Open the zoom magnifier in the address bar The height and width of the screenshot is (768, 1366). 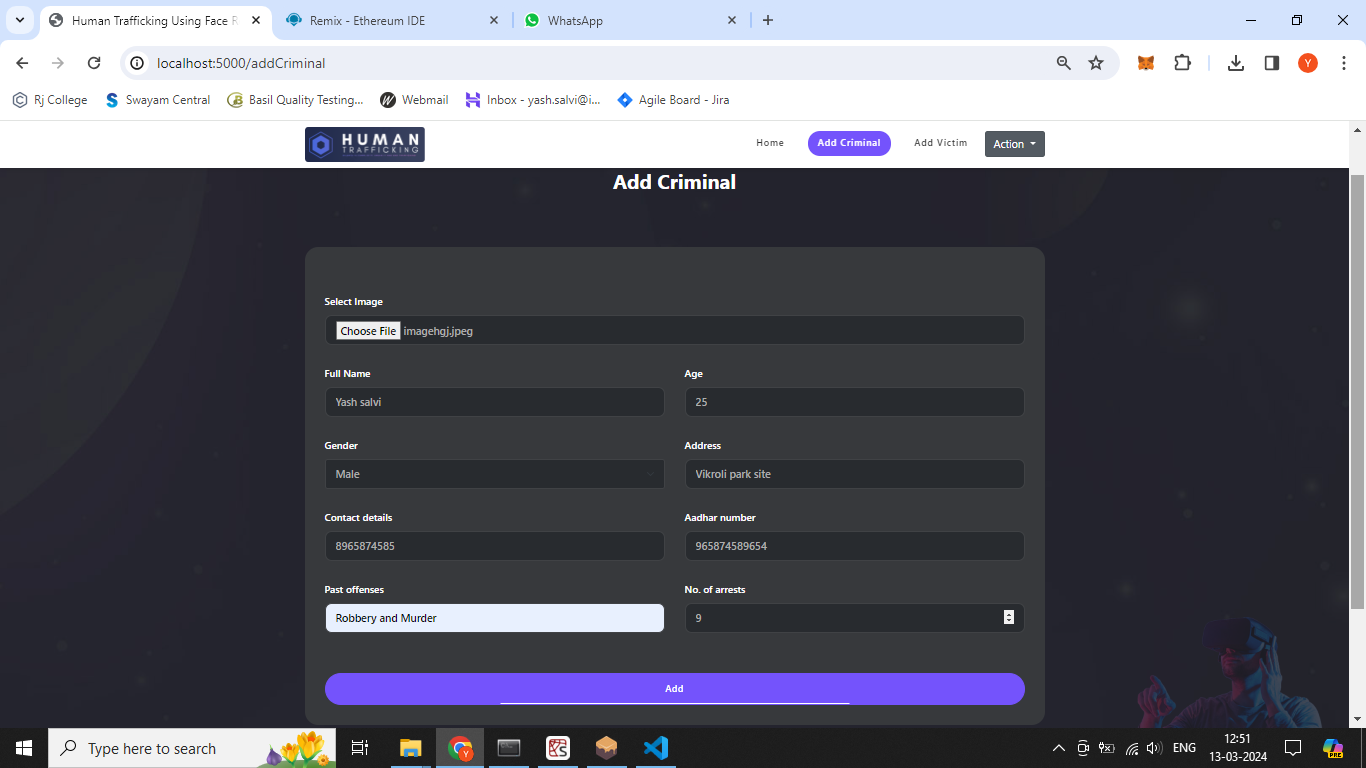click(x=1064, y=63)
